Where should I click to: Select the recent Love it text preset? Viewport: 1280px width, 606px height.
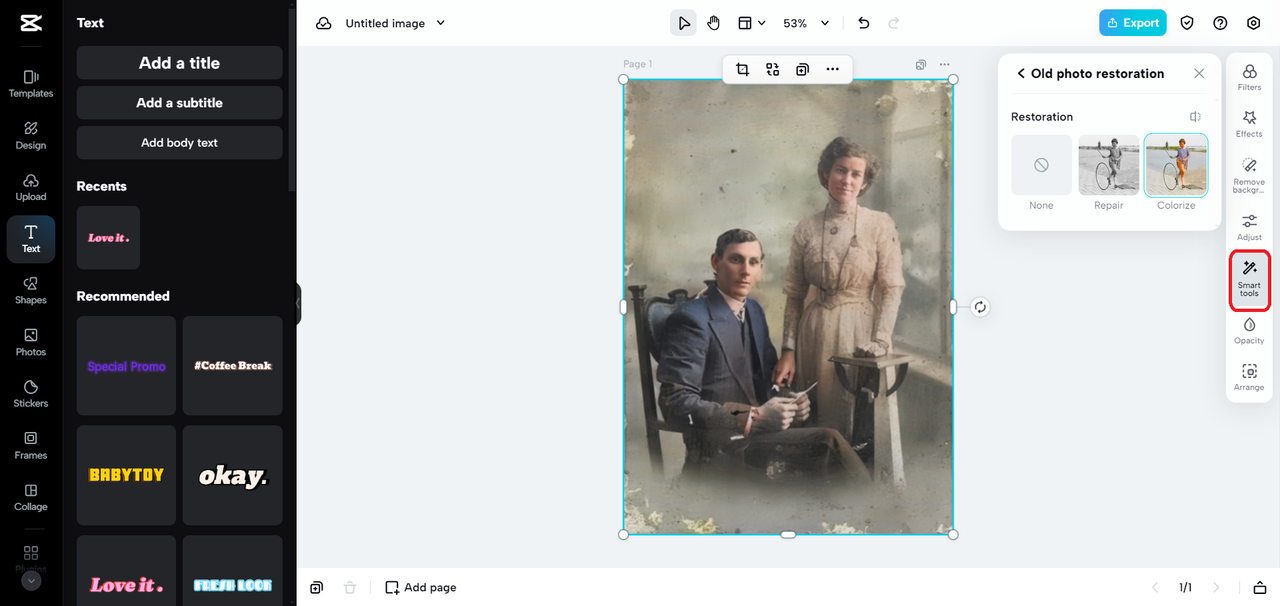tap(108, 238)
